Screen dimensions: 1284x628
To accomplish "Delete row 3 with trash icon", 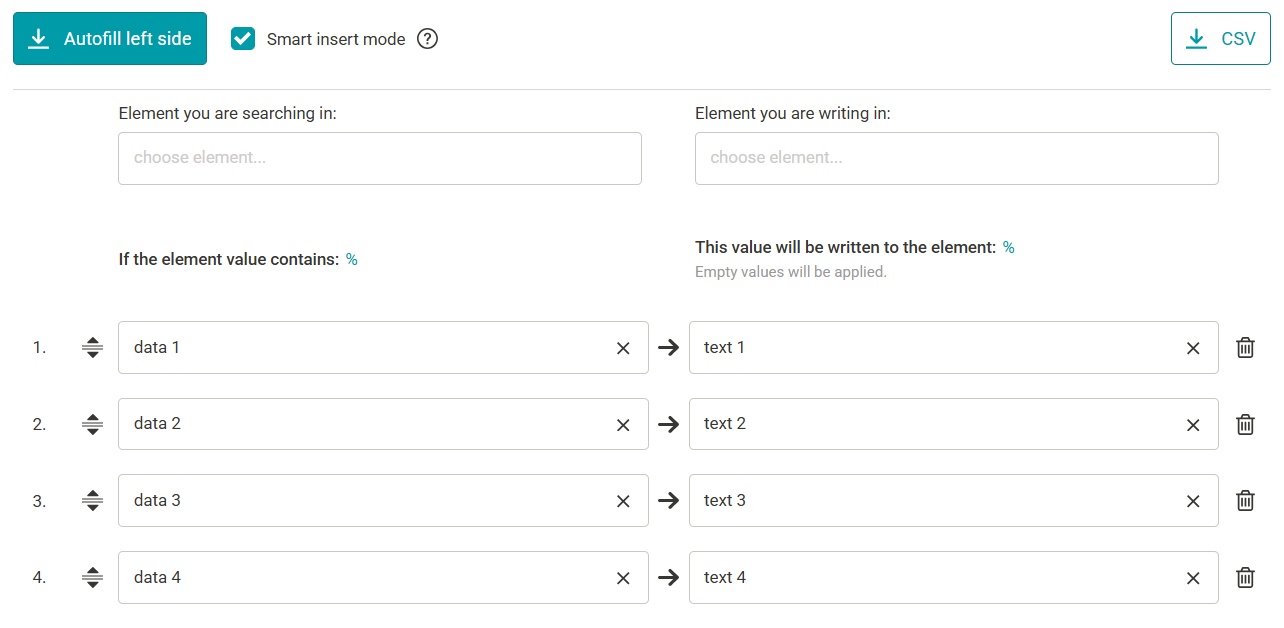I will tap(1245, 501).
